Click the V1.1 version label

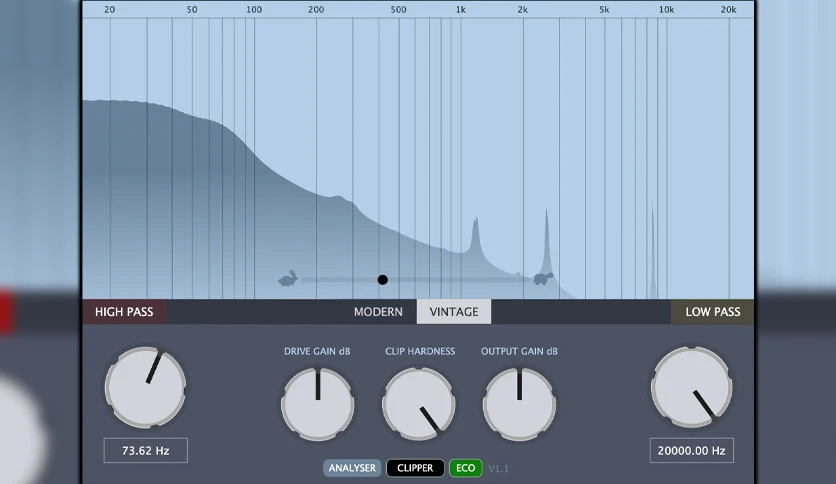[499, 469]
